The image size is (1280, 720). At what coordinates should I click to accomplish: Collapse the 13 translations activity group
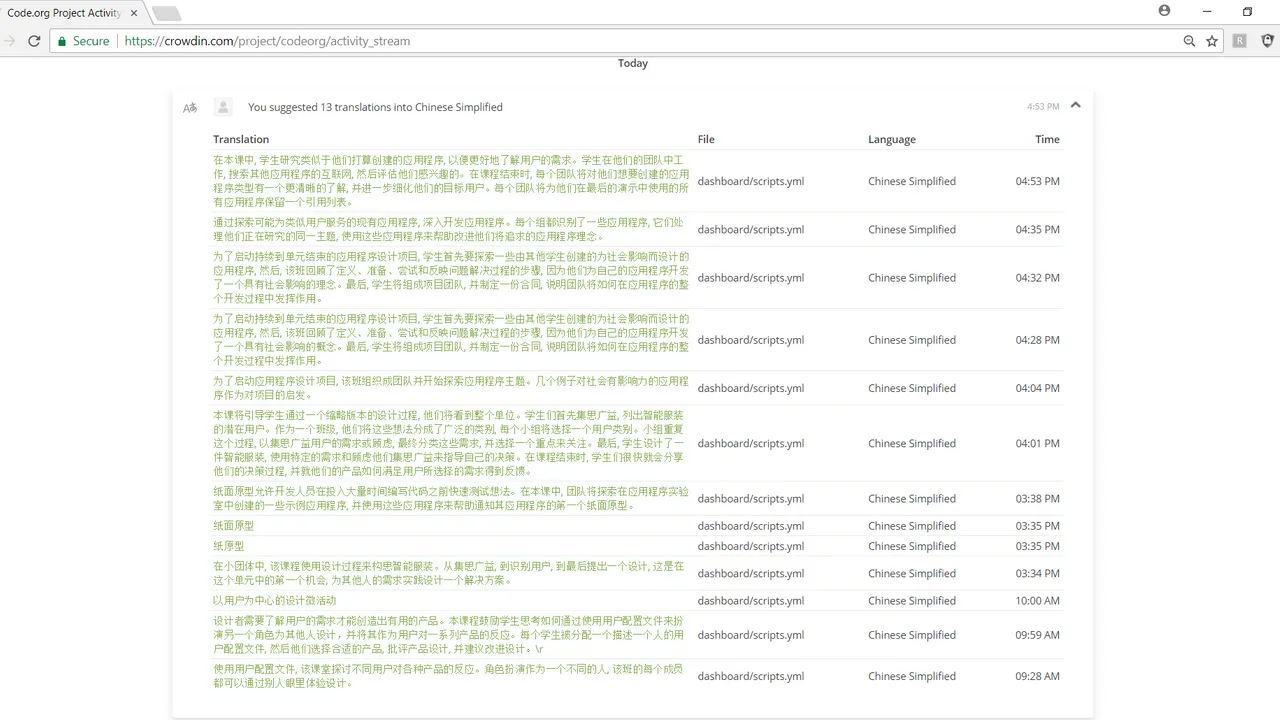(x=1075, y=105)
